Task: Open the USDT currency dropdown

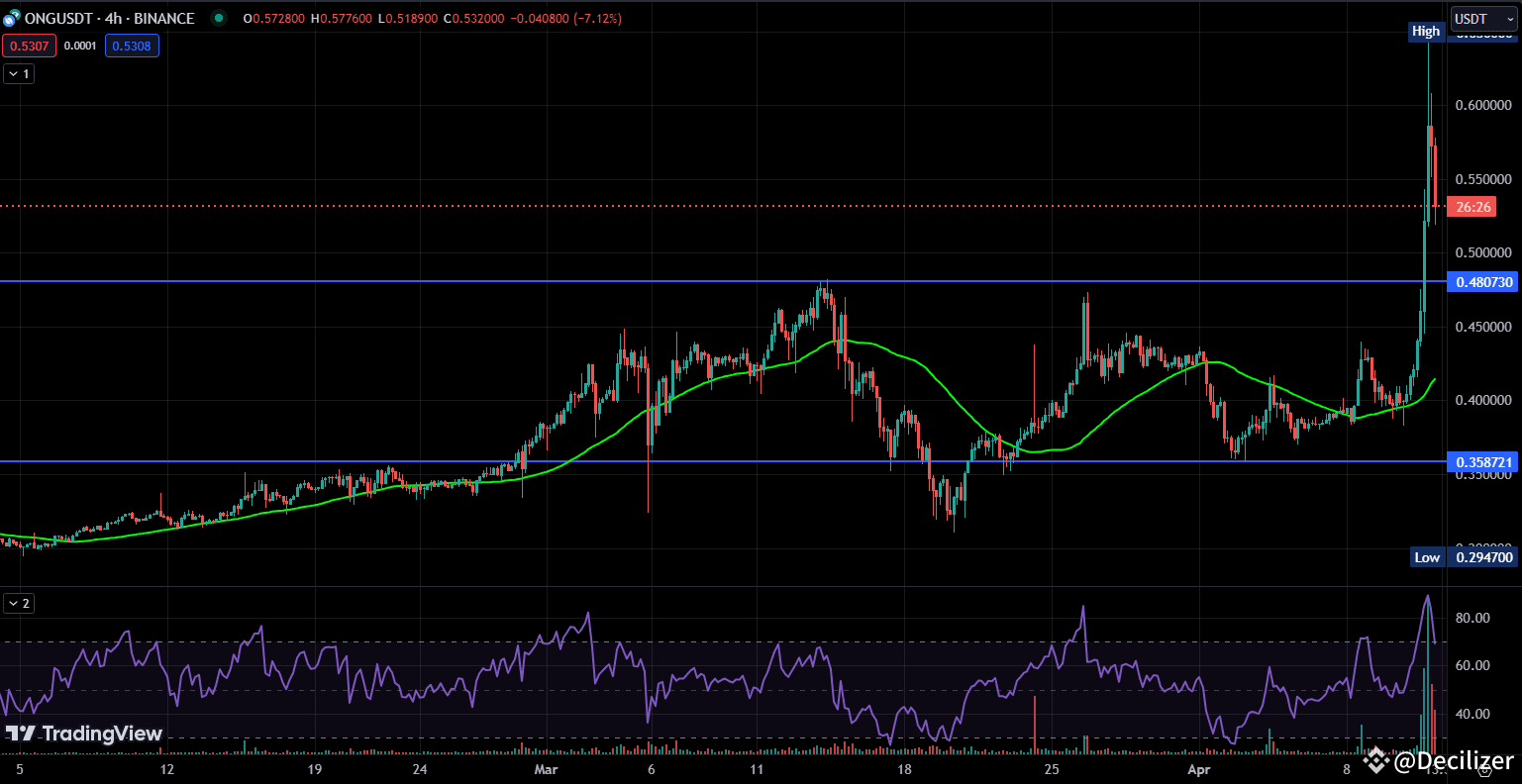Action: pos(1481,19)
